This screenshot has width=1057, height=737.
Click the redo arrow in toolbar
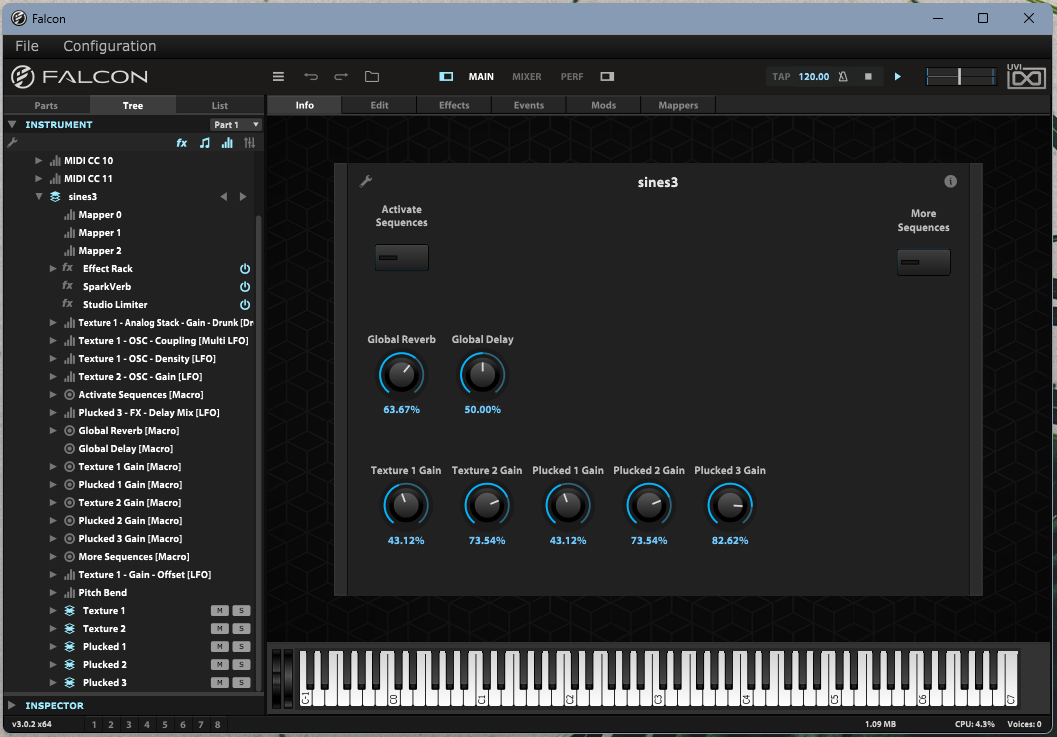341,77
